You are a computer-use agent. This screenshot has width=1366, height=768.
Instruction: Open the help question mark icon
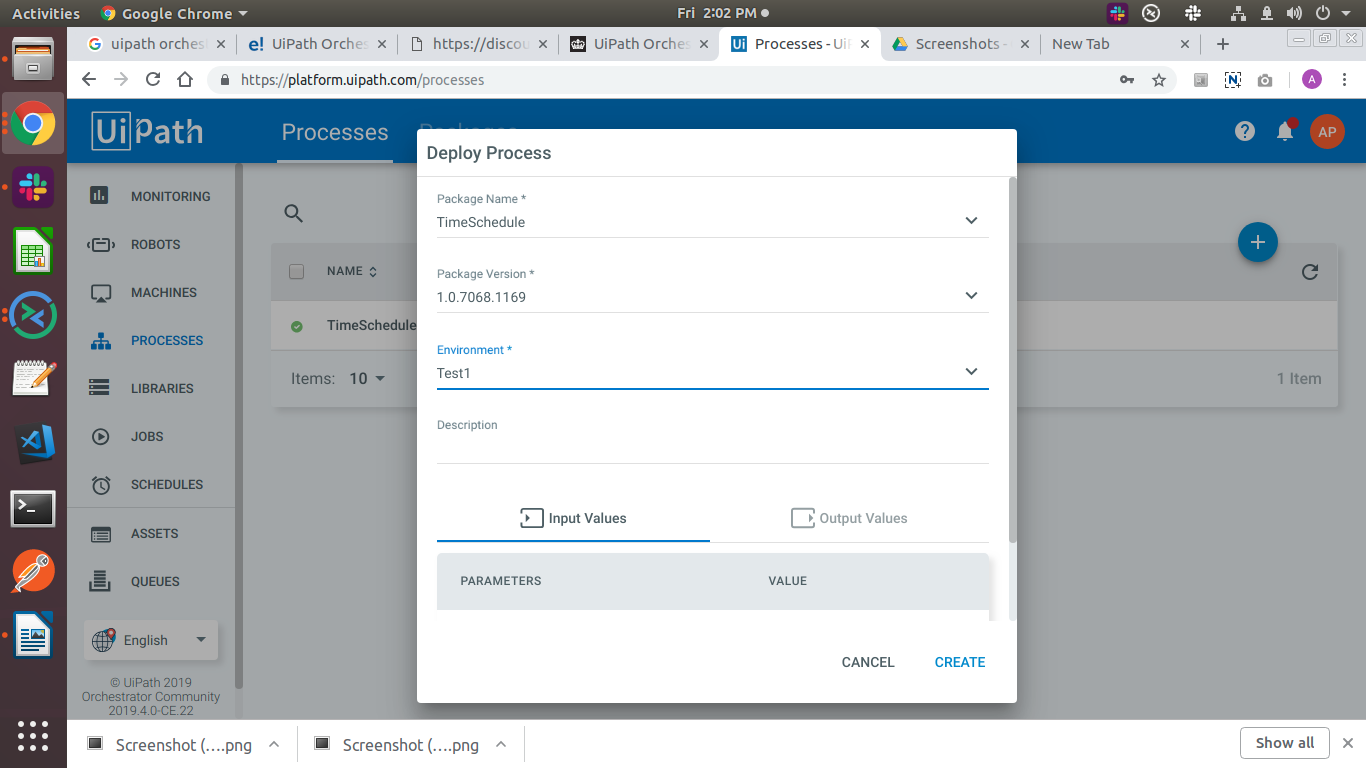pyautogui.click(x=1245, y=131)
